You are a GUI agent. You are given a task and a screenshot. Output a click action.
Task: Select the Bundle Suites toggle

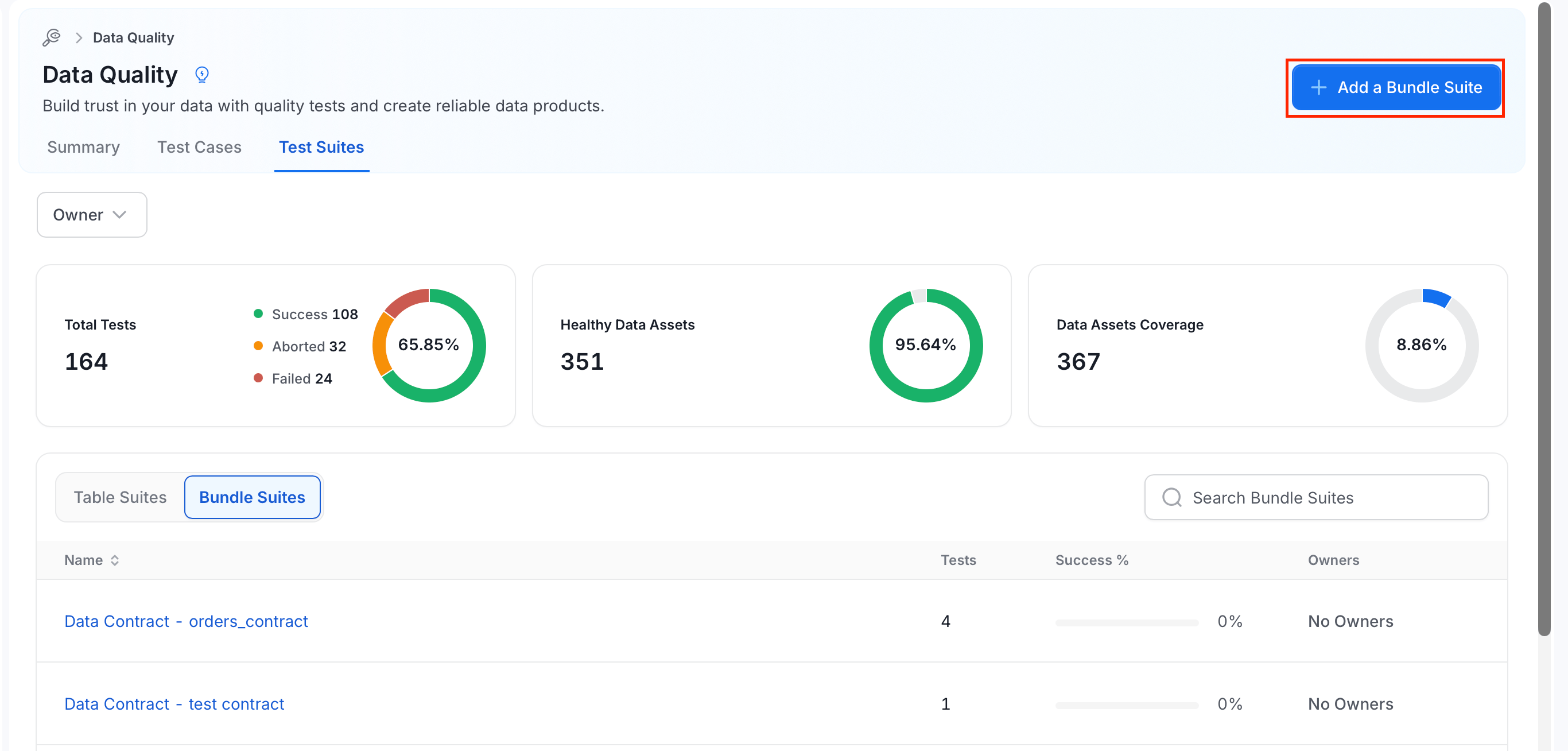click(252, 498)
